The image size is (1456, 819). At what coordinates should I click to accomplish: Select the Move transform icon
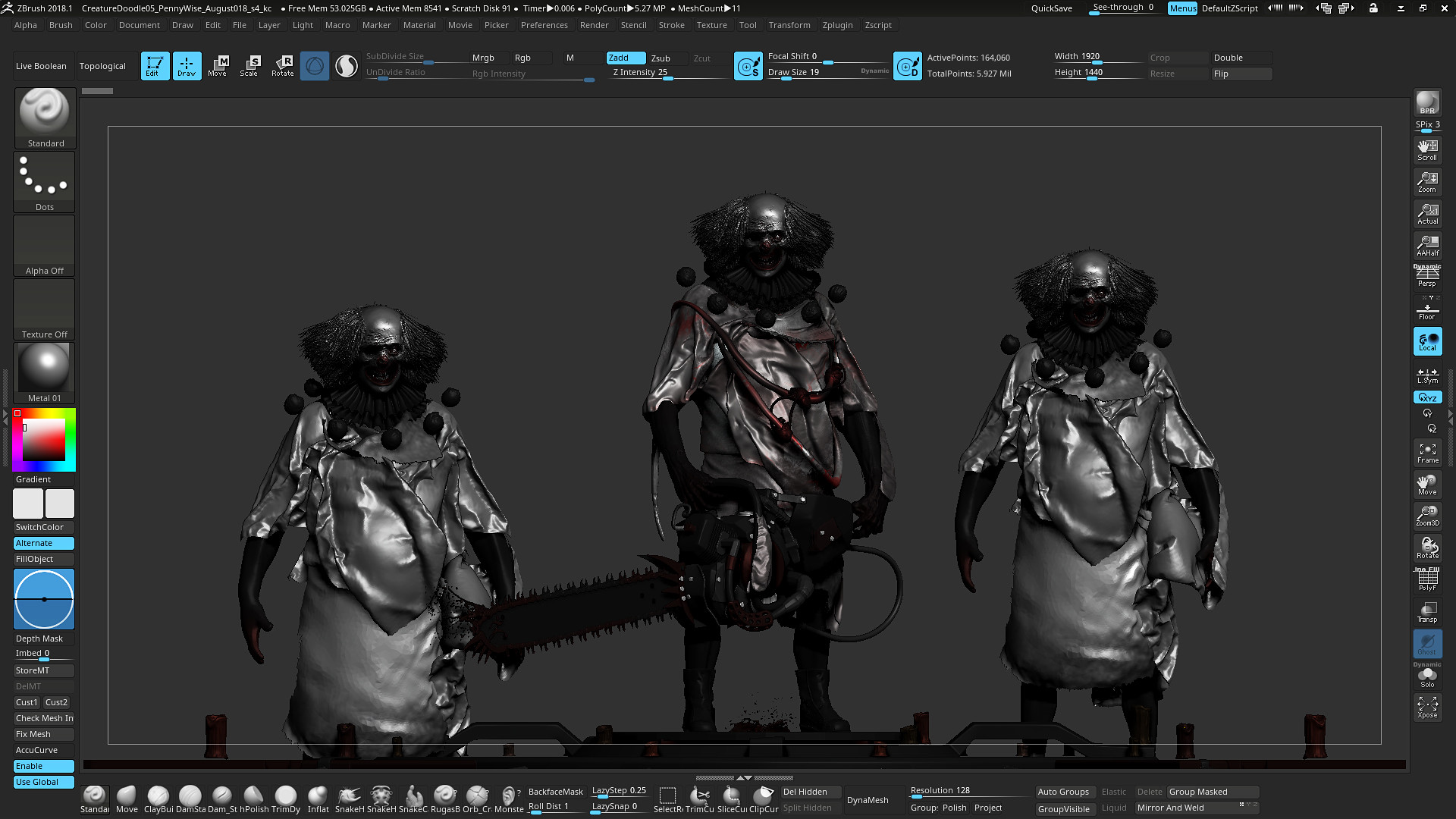(218, 65)
